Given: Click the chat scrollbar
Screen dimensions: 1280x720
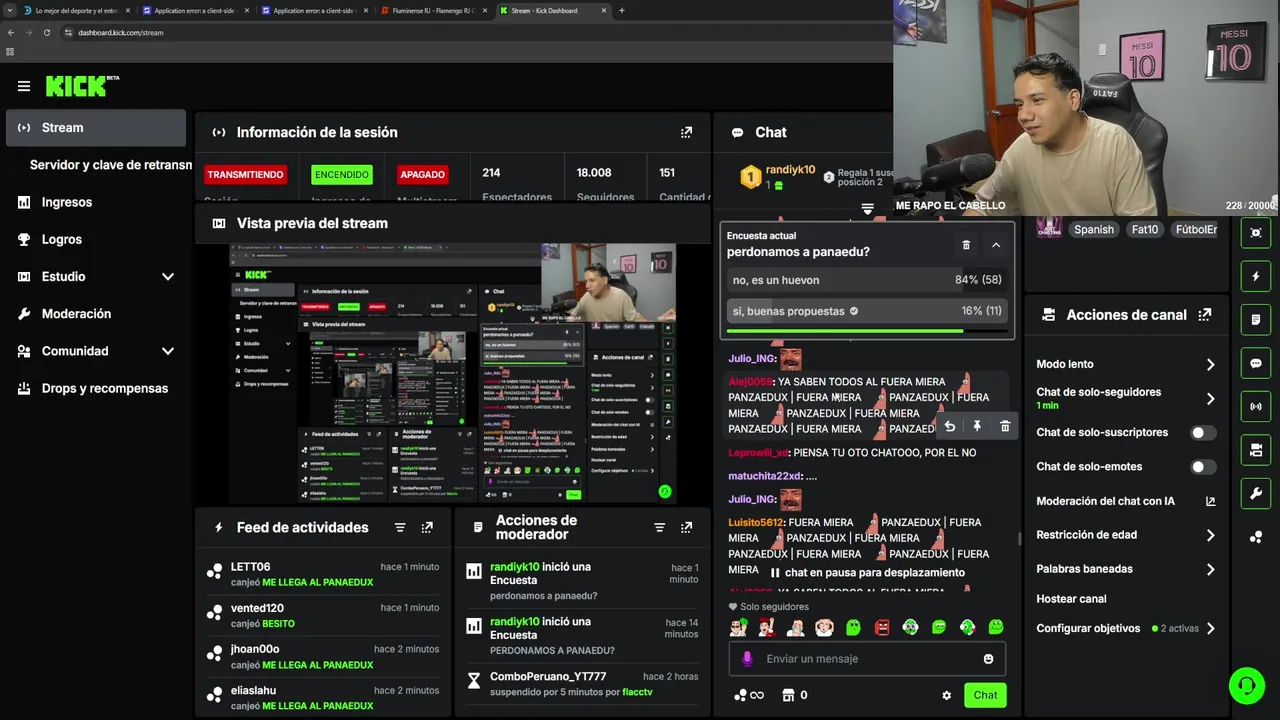Looking at the screenshot, I should pyautogui.click(x=1019, y=538).
